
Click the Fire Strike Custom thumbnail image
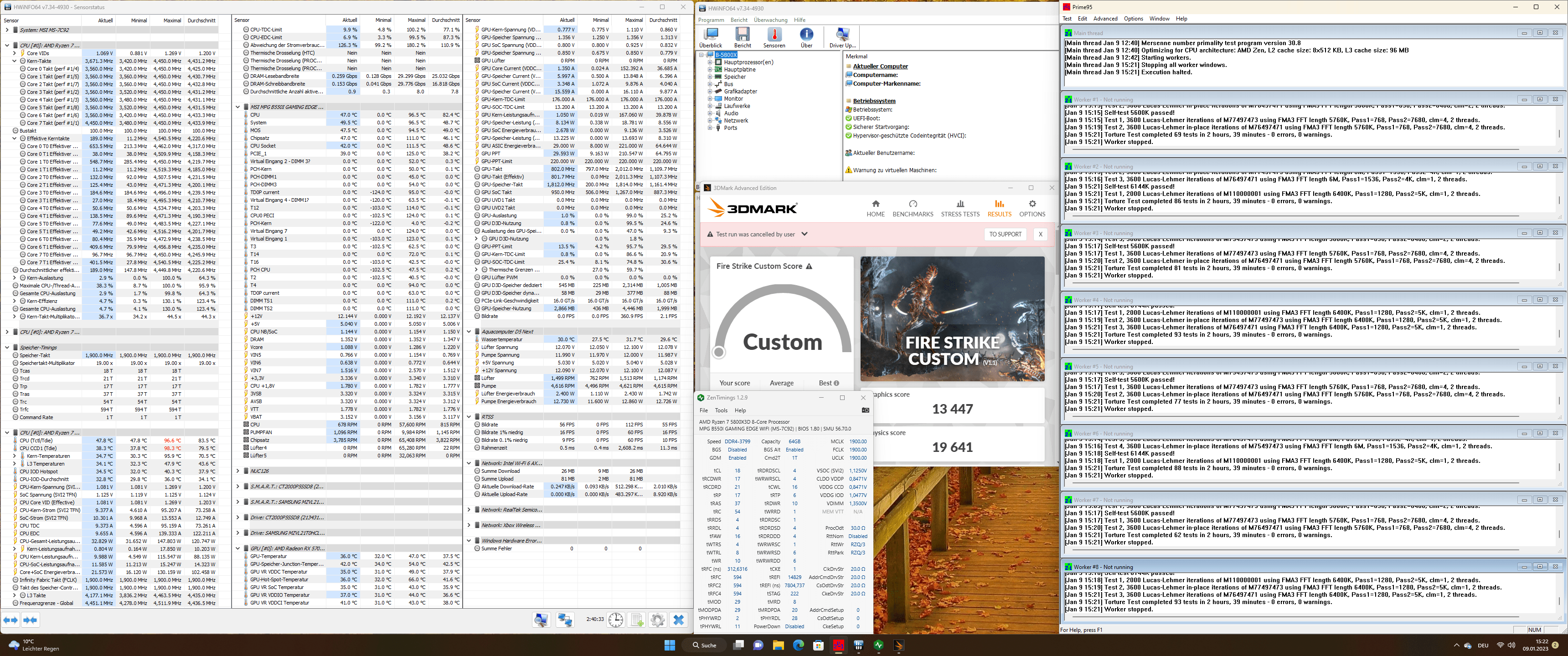[x=952, y=319]
